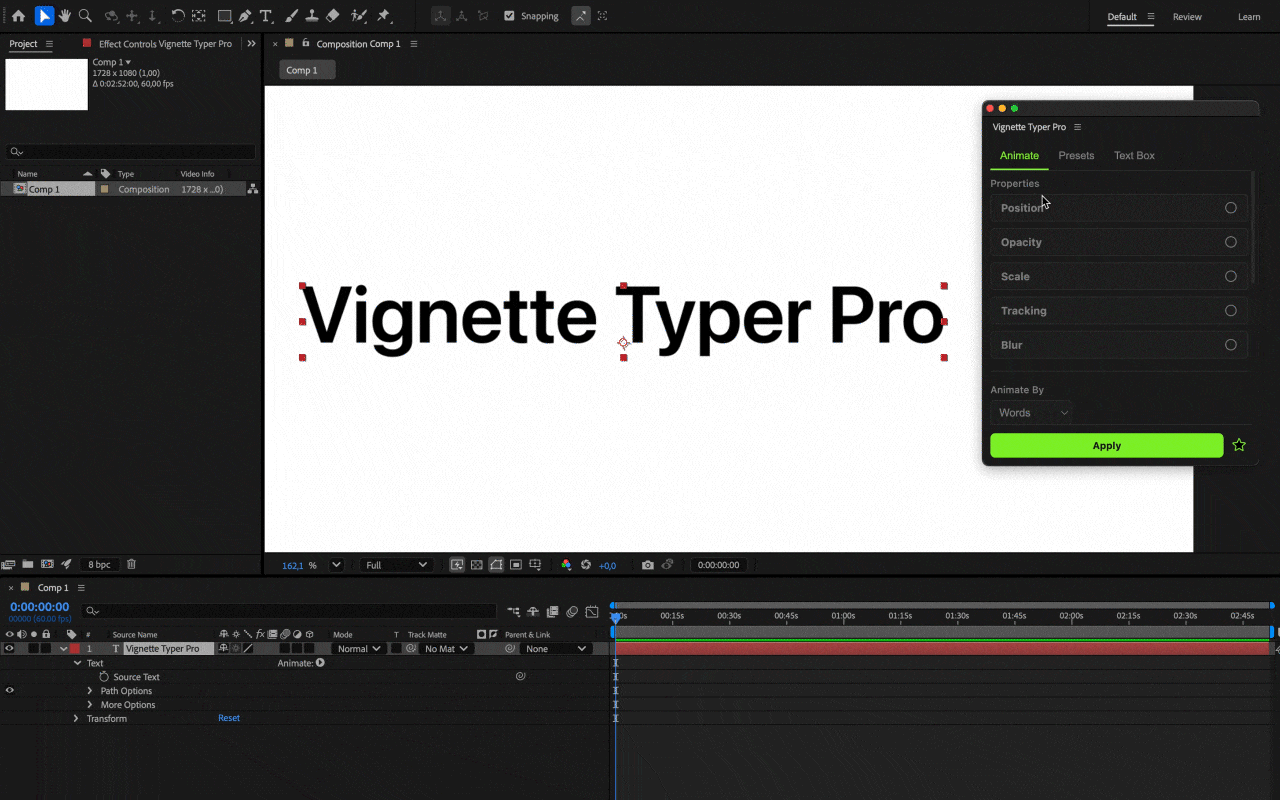
Task: Click the Comp 1 breadcrumb button in viewer
Action: 306,70
